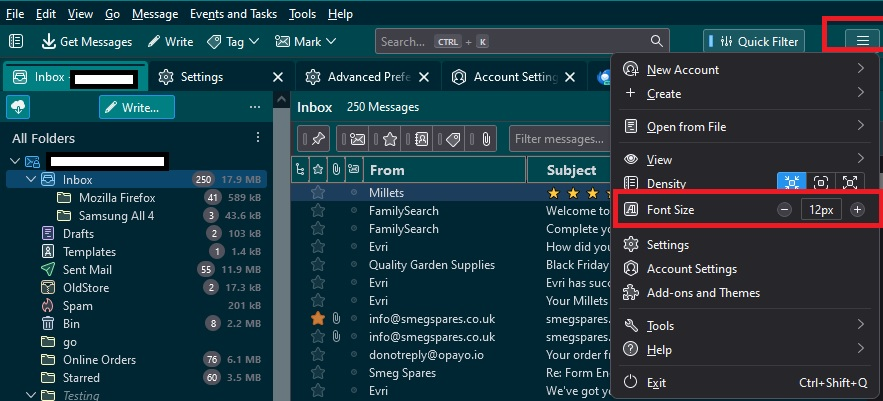The height and width of the screenshot is (401, 883).
Task: Click the Quick Filter button
Action: point(753,41)
